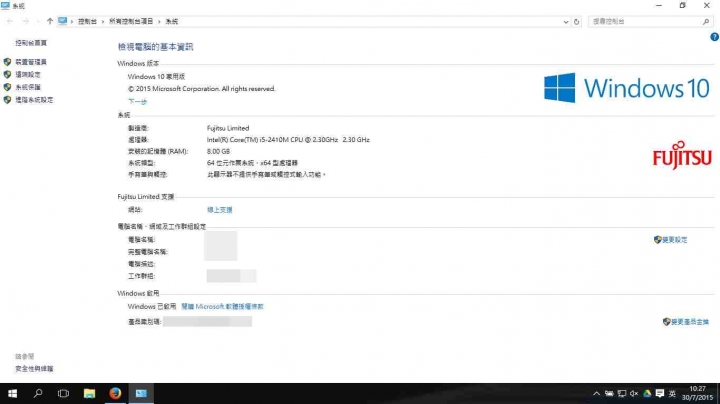Click the processor text Intel Core i5-2410M
This screenshot has width=720, height=404.
[288, 140]
